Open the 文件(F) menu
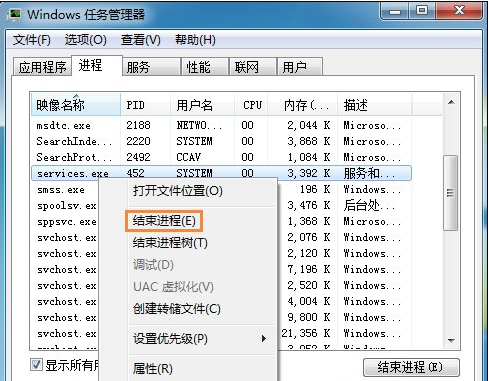Screen dimensions: 488x381 point(32,40)
